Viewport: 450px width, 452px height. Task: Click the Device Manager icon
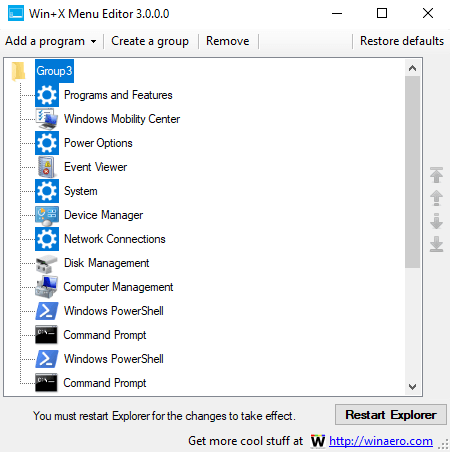[47, 215]
